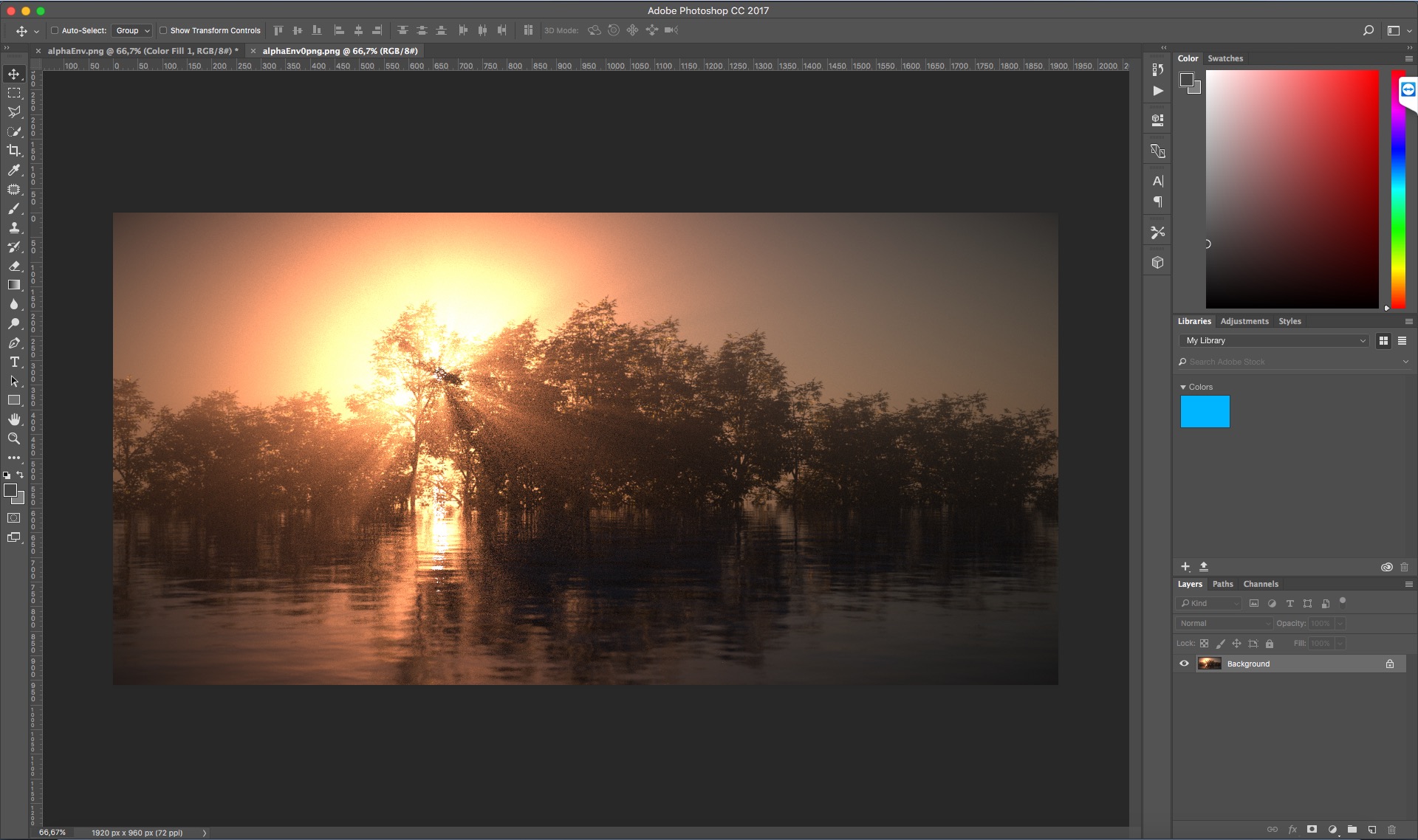The height and width of the screenshot is (840, 1418).
Task: Open the My Library dropdown
Action: tap(1274, 340)
